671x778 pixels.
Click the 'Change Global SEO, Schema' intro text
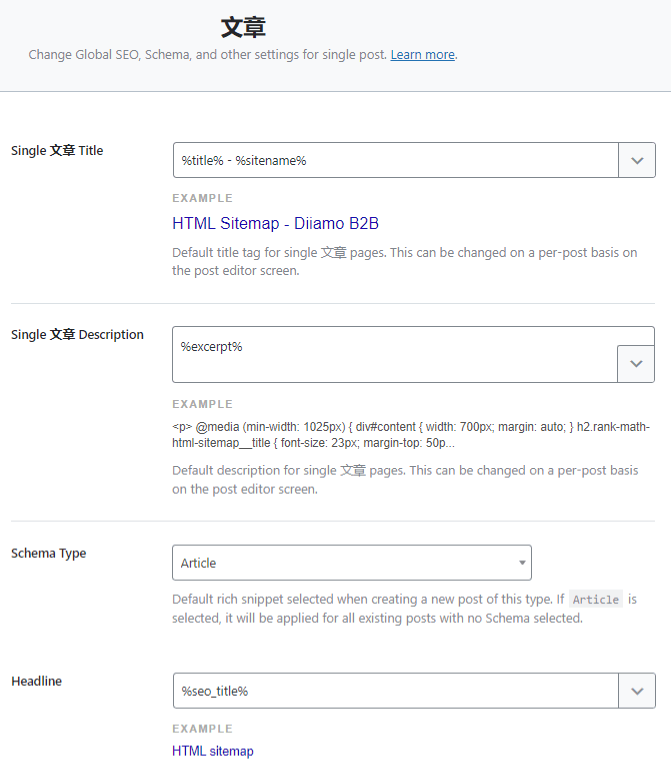[208, 55]
